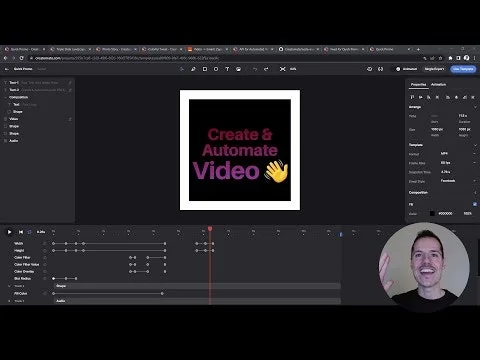This screenshot has width=480, height=360.
Task: Open the Format dropdown showing MP4
Action: (458, 154)
